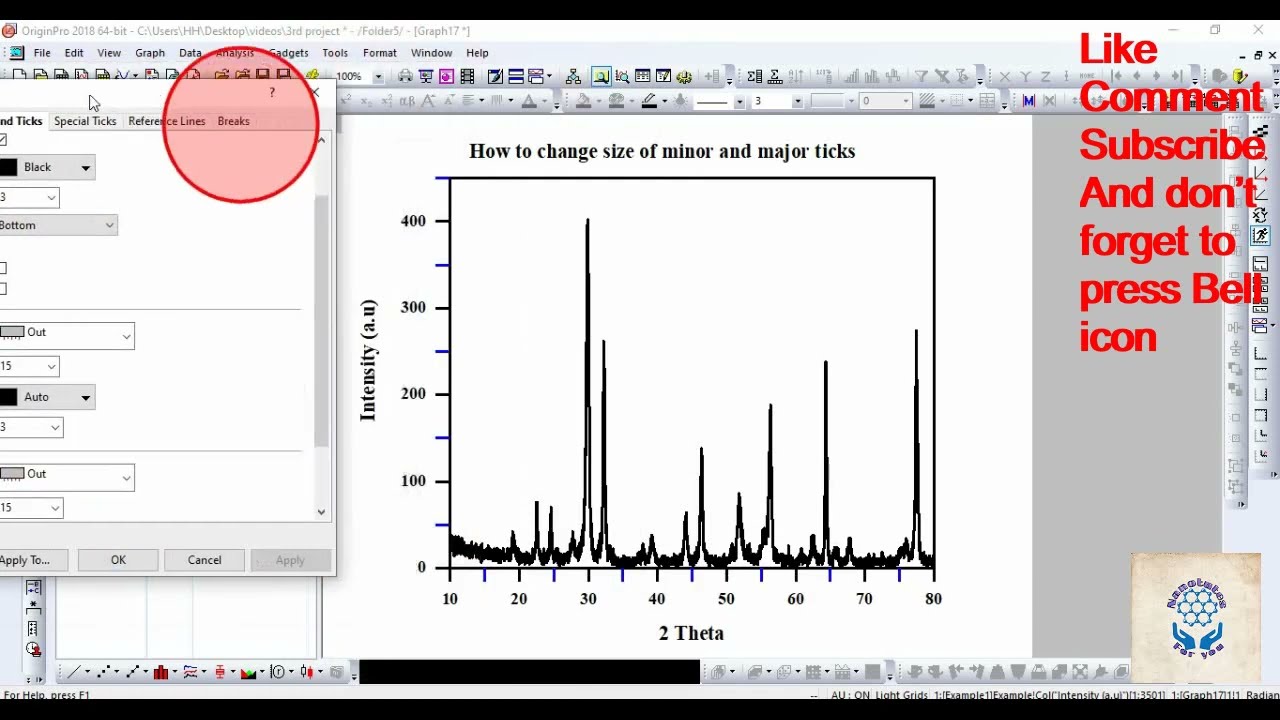
Task: Open the Tools menu
Action: click(335, 53)
